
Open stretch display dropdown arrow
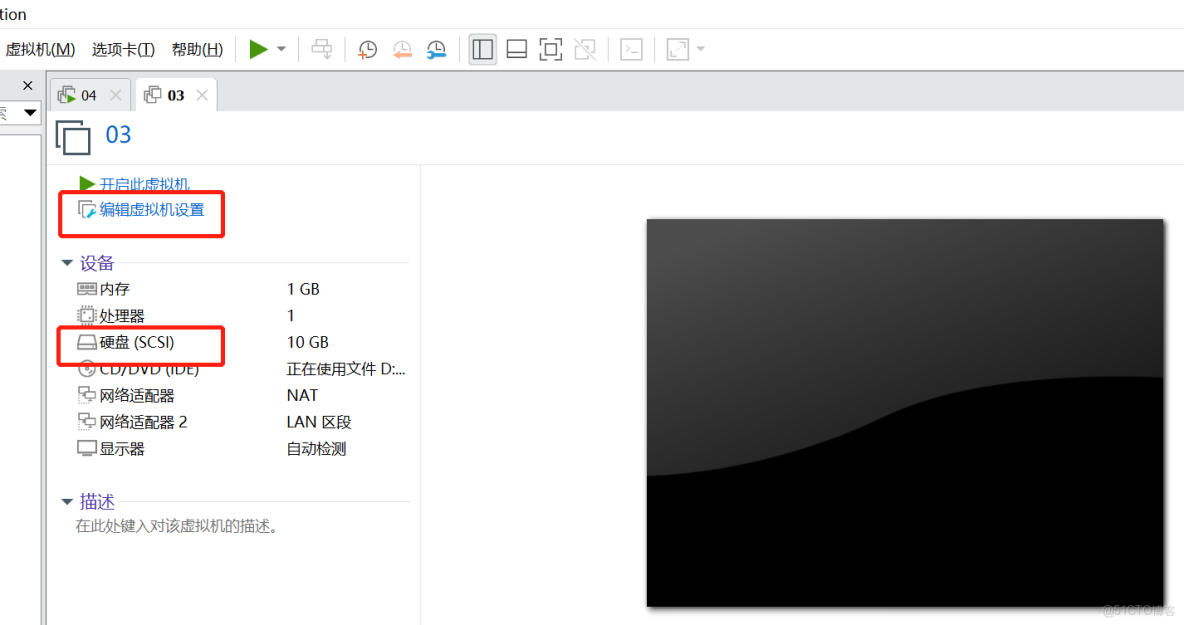tap(701, 49)
